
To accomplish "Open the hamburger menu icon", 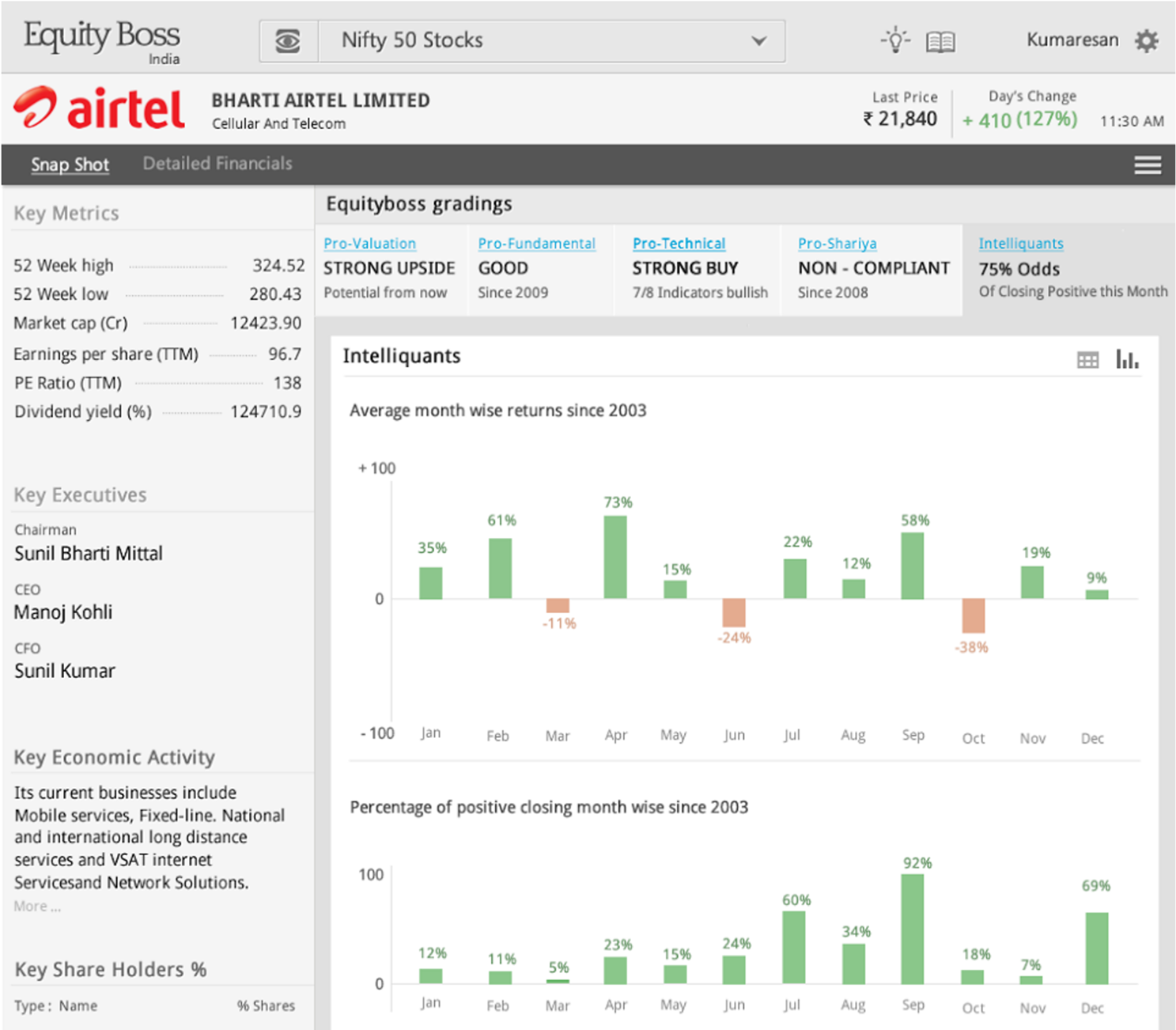I will (1148, 165).
